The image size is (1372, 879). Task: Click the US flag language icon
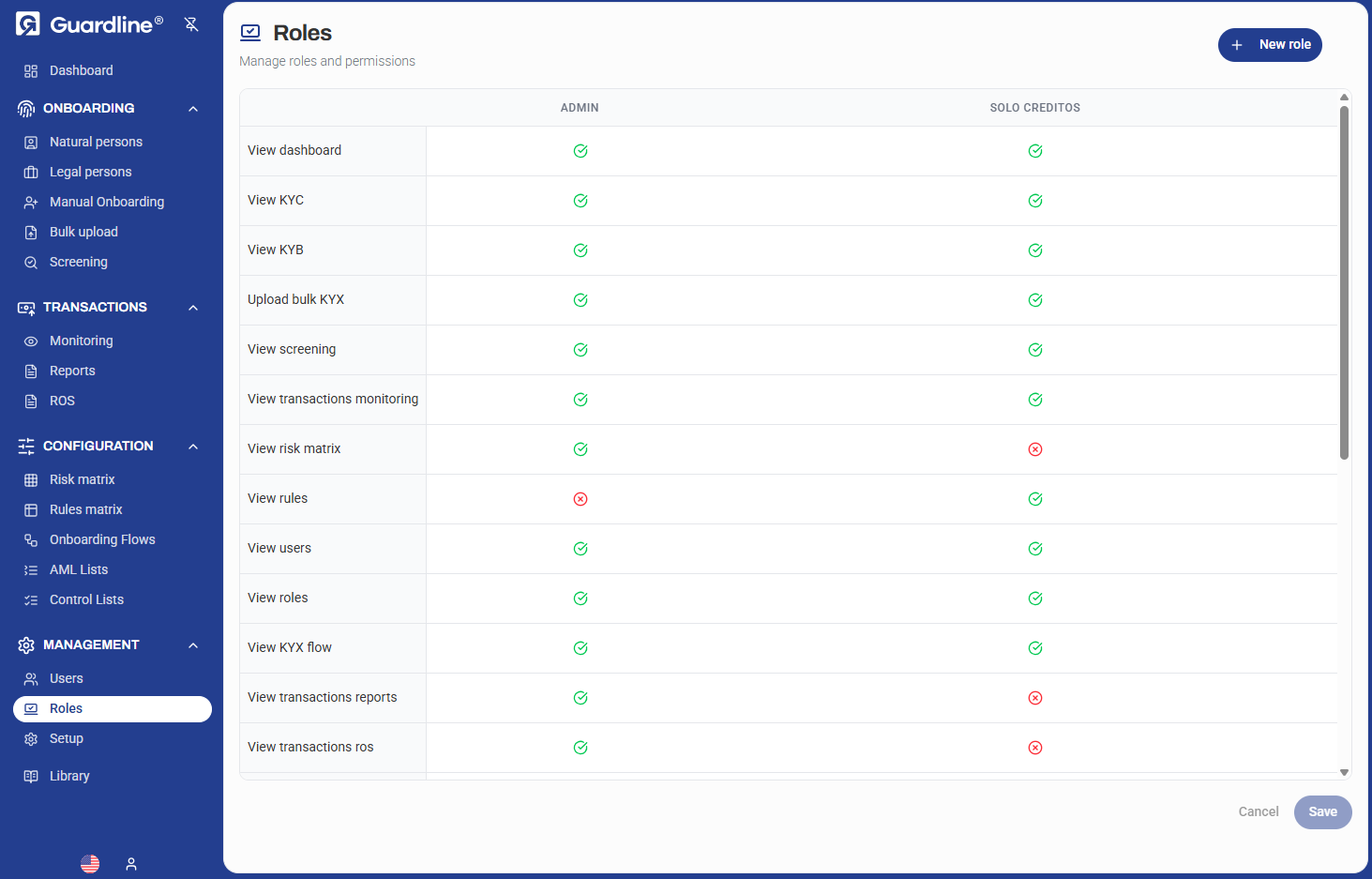click(90, 864)
